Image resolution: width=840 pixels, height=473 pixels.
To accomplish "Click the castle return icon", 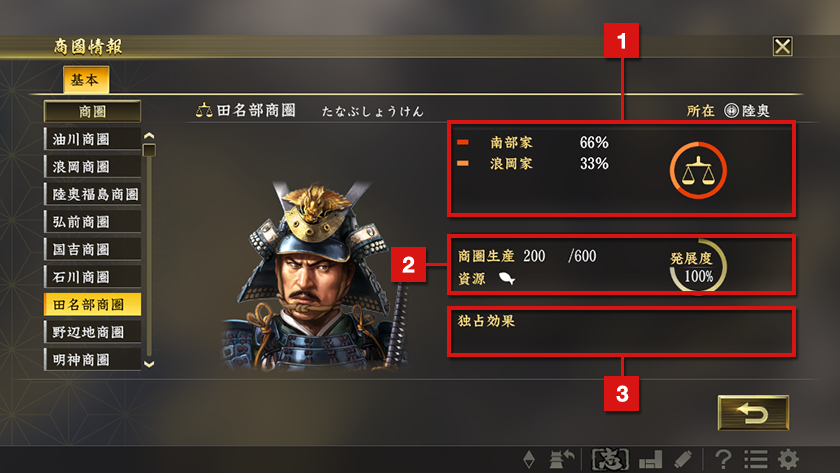I will coord(562,459).
